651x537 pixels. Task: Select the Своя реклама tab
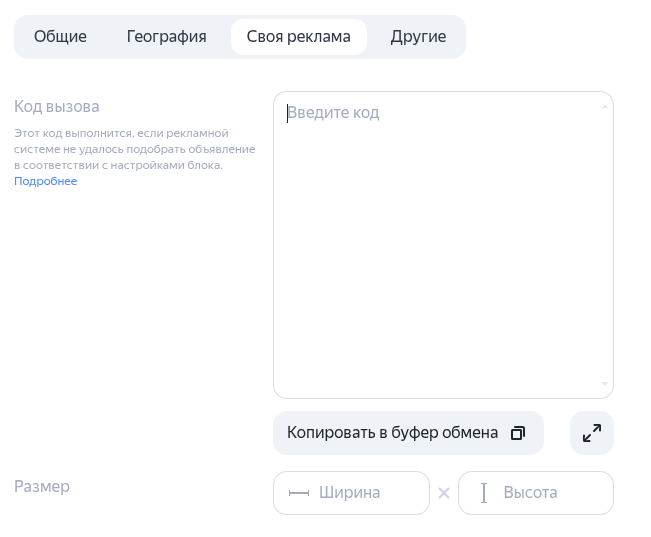[x=298, y=37]
